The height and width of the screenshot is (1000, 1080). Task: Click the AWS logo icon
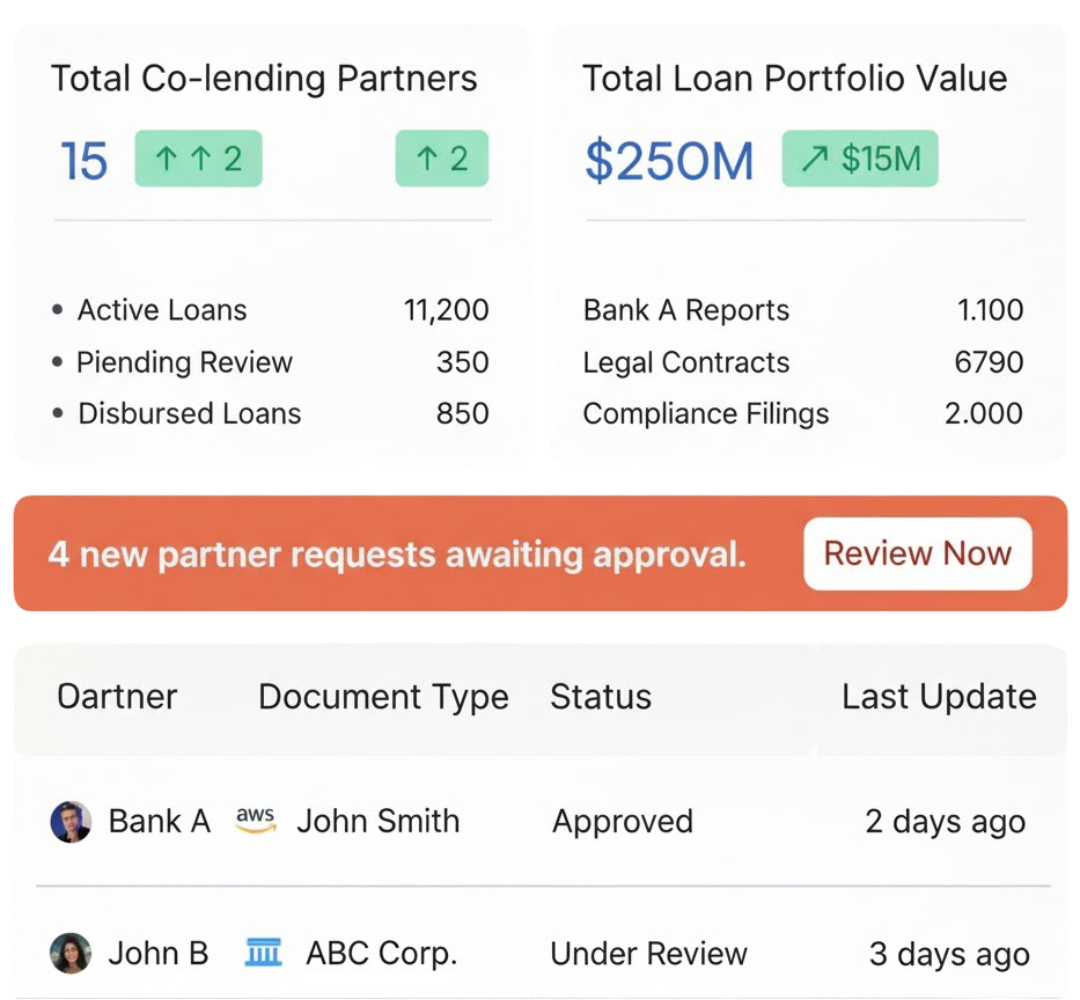pos(255,820)
